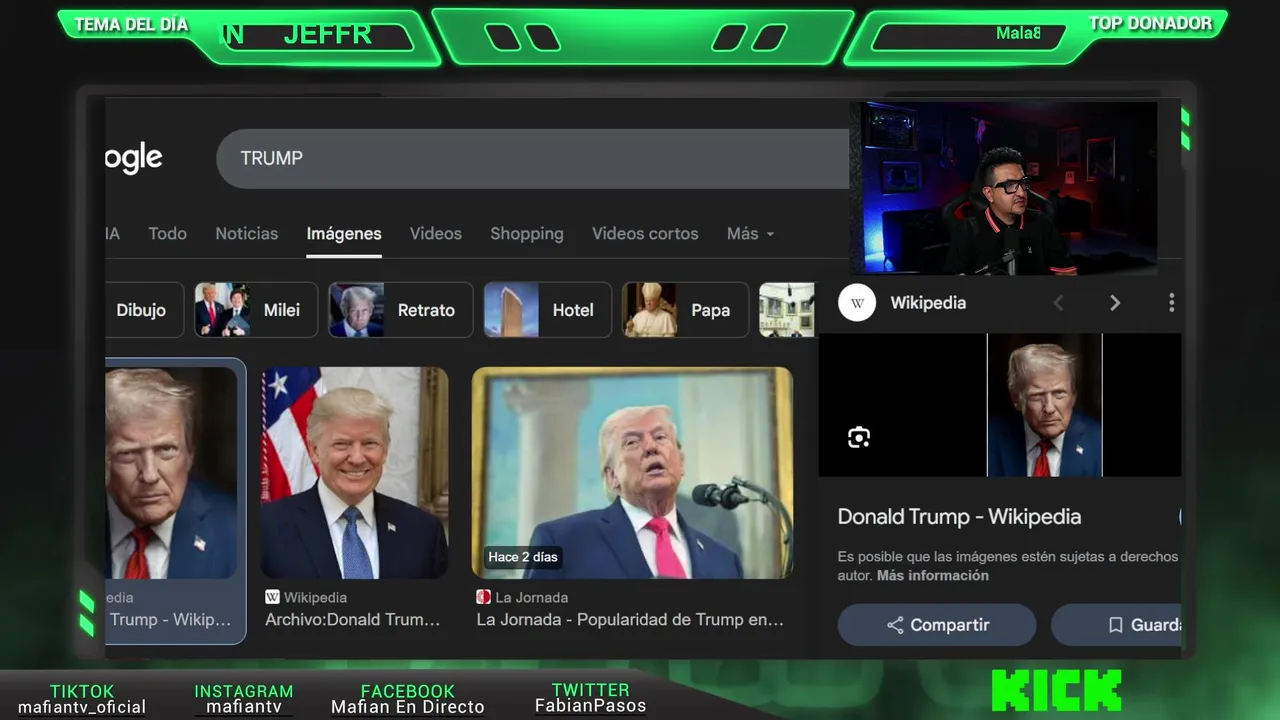Viewport: 1280px width, 720px height.
Task: Select the Imágenes tab
Action: pyautogui.click(x=344, y=233)
